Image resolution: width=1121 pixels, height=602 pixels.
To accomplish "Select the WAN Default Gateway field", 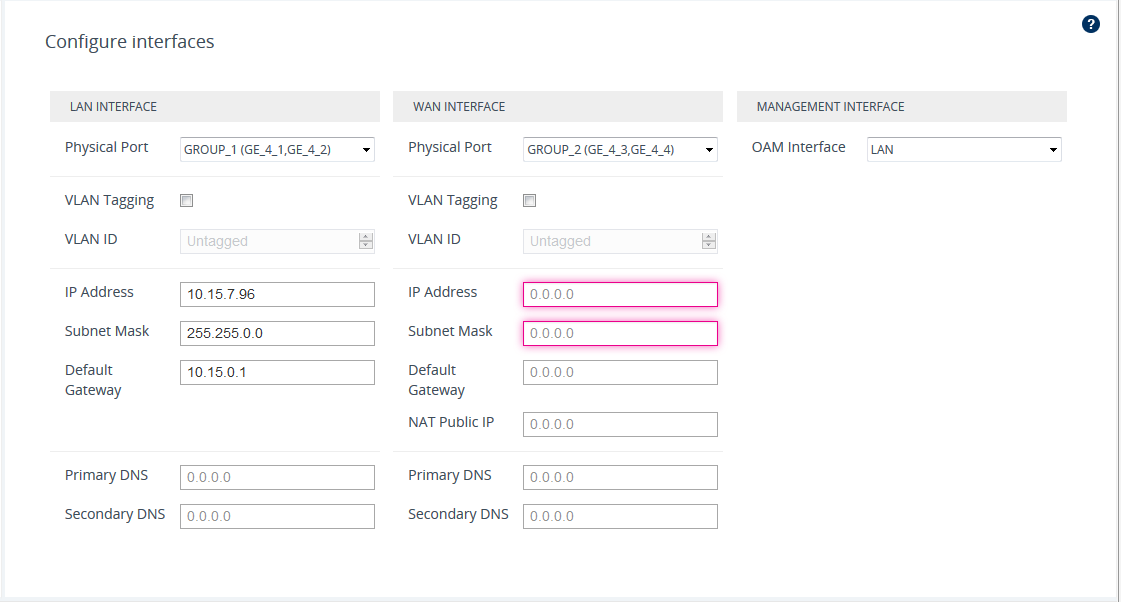I will tap(620, 372).
